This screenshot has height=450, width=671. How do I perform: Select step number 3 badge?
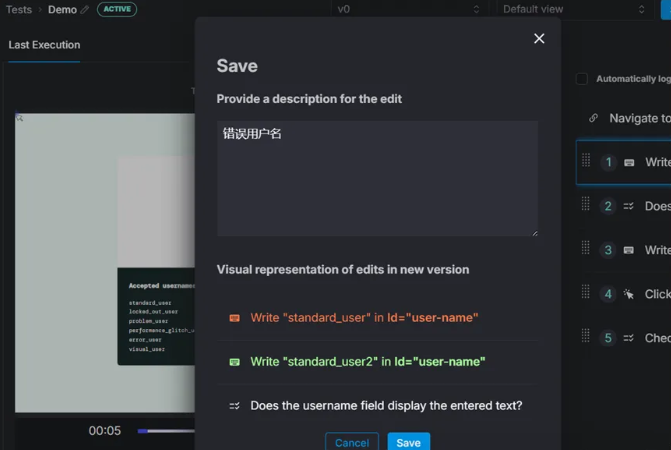(x=608, y=250)
